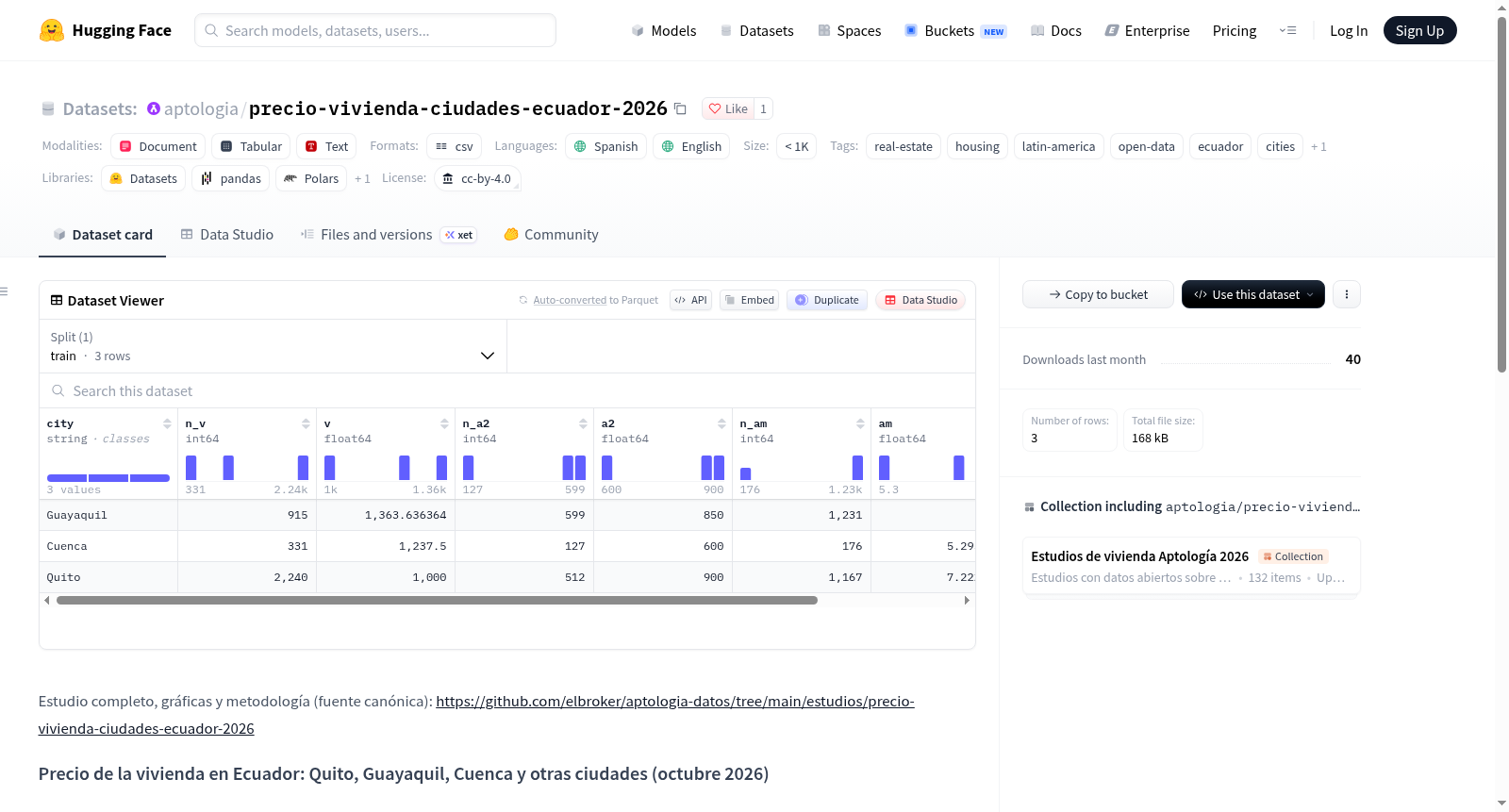Sort the v column
Image resolution: width=1509 pixels, height=812 pixels.
[444, 423]
